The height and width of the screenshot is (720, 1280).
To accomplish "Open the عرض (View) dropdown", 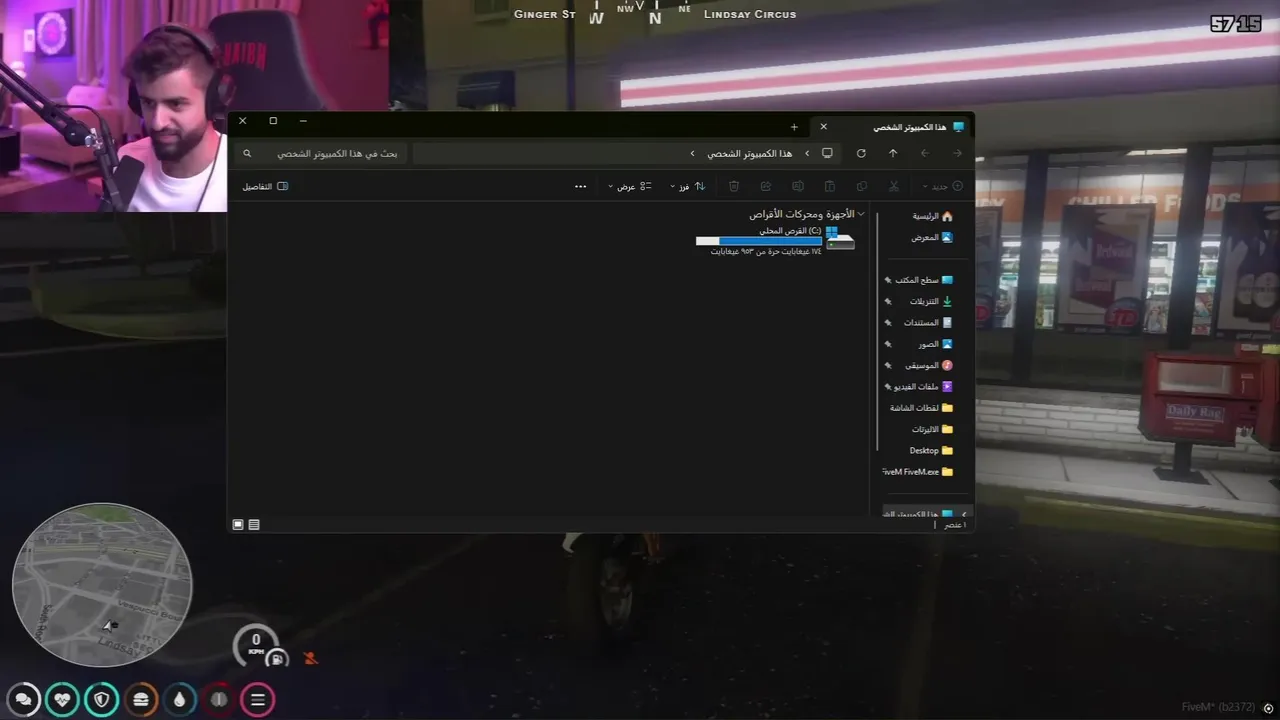I will pos(630,186).
